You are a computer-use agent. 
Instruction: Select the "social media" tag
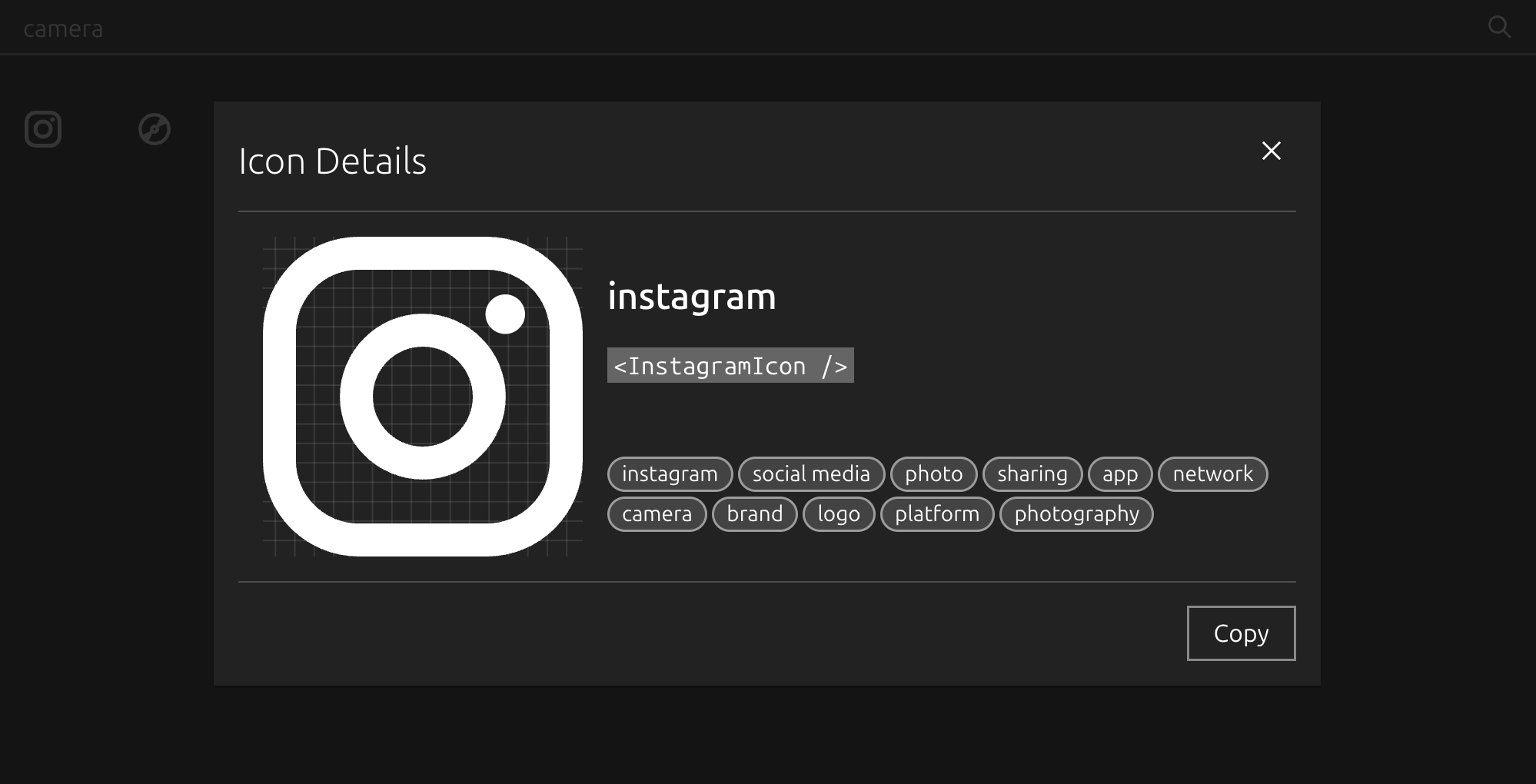point(811,474)
